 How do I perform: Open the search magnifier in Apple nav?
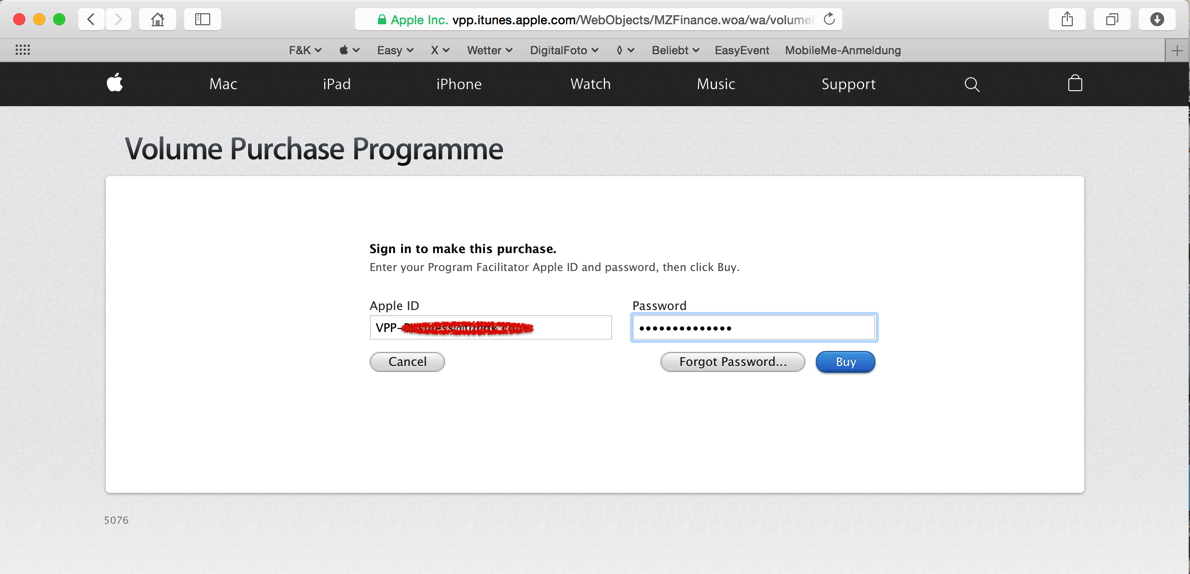tap(971, 84)
